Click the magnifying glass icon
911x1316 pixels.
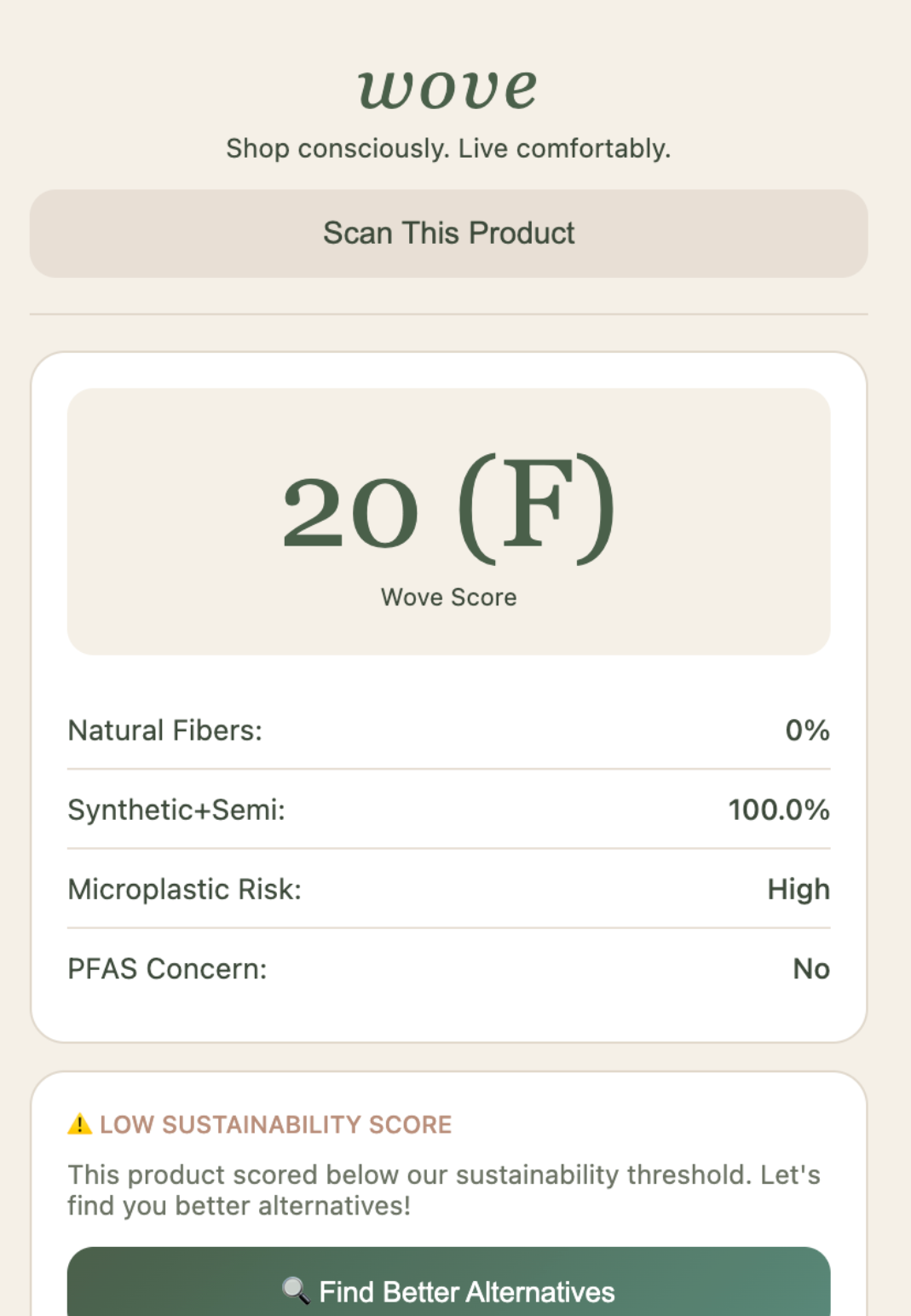click(295, 1290)
